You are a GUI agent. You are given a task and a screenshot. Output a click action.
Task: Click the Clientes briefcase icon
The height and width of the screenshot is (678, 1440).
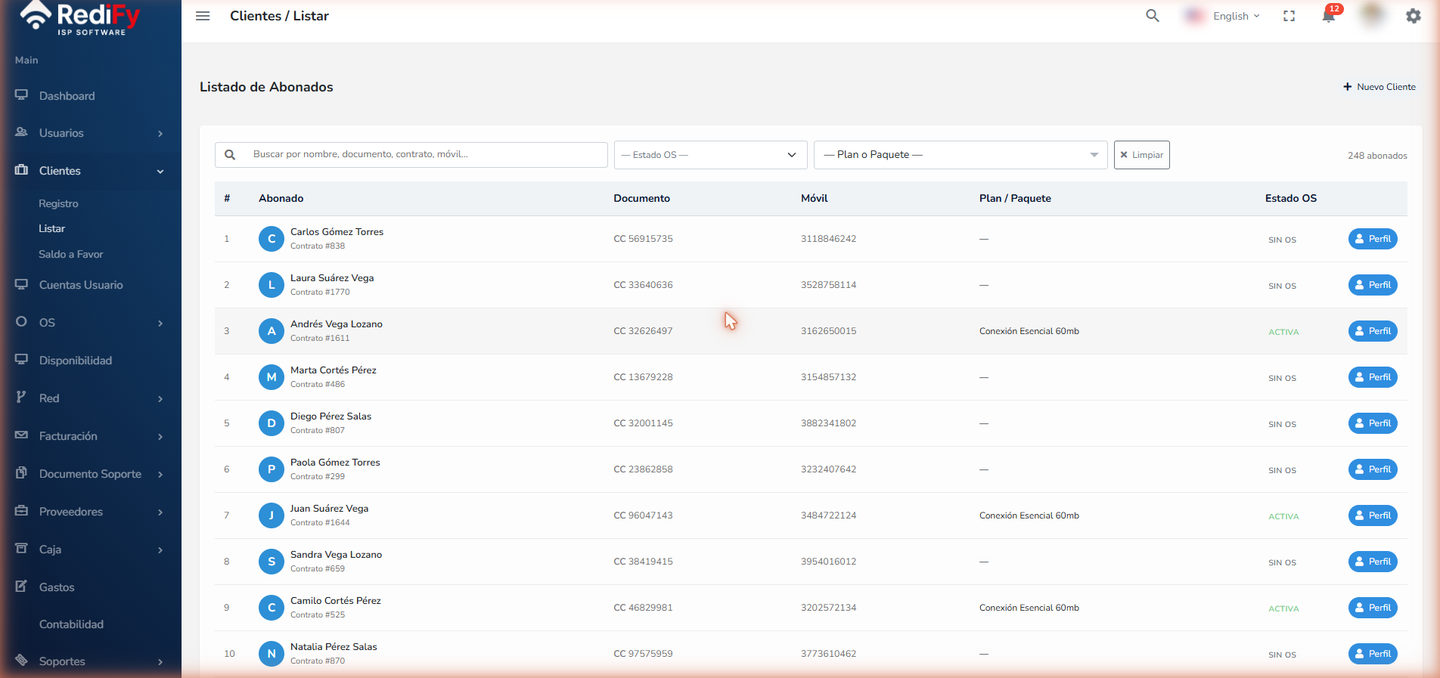(x=21, y=171)
